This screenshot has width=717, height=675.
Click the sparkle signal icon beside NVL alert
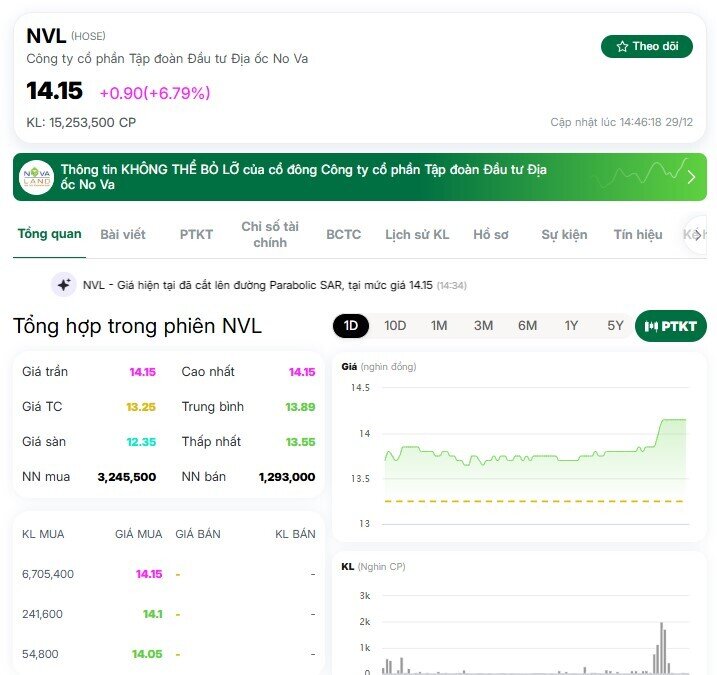point(64,285)
